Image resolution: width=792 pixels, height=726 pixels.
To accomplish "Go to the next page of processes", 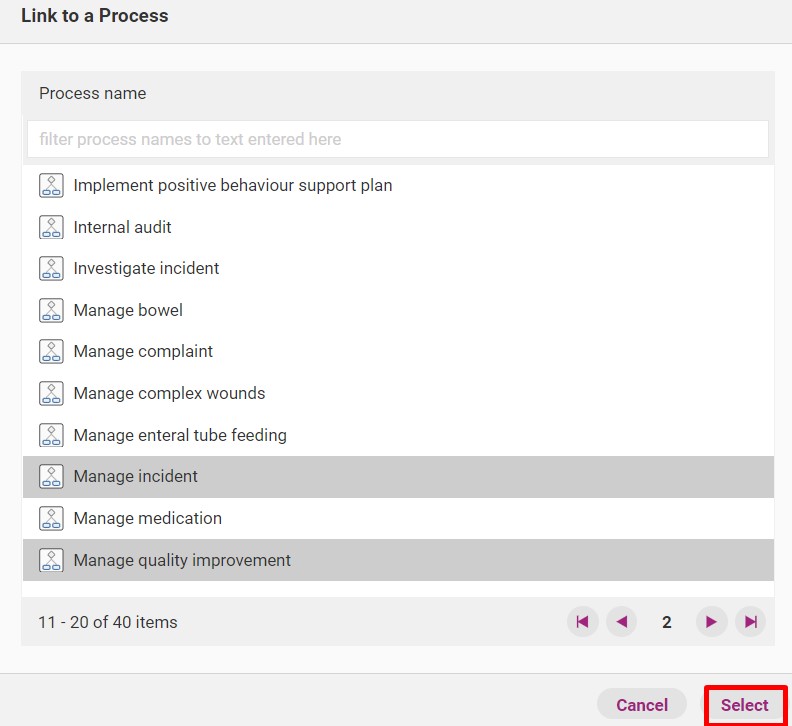I will (x=711, y=622).
